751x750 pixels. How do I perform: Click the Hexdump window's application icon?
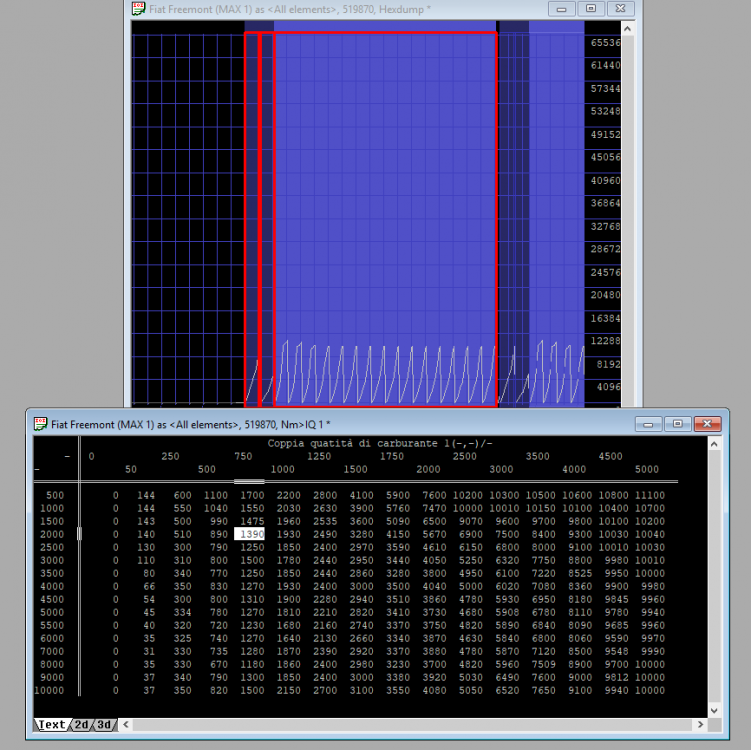[137, 9]
